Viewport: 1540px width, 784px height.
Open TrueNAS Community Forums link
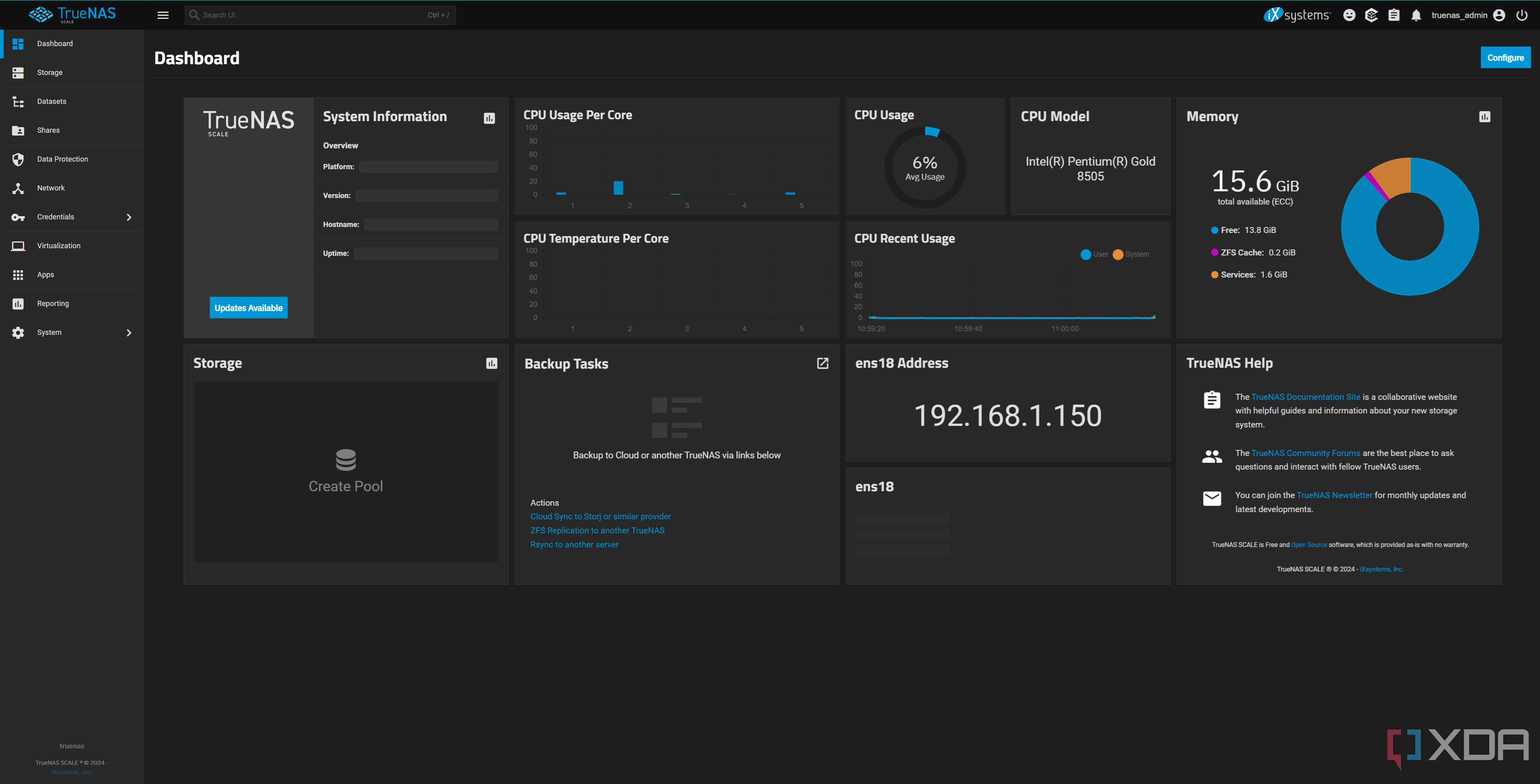(x=1306, y=453)
